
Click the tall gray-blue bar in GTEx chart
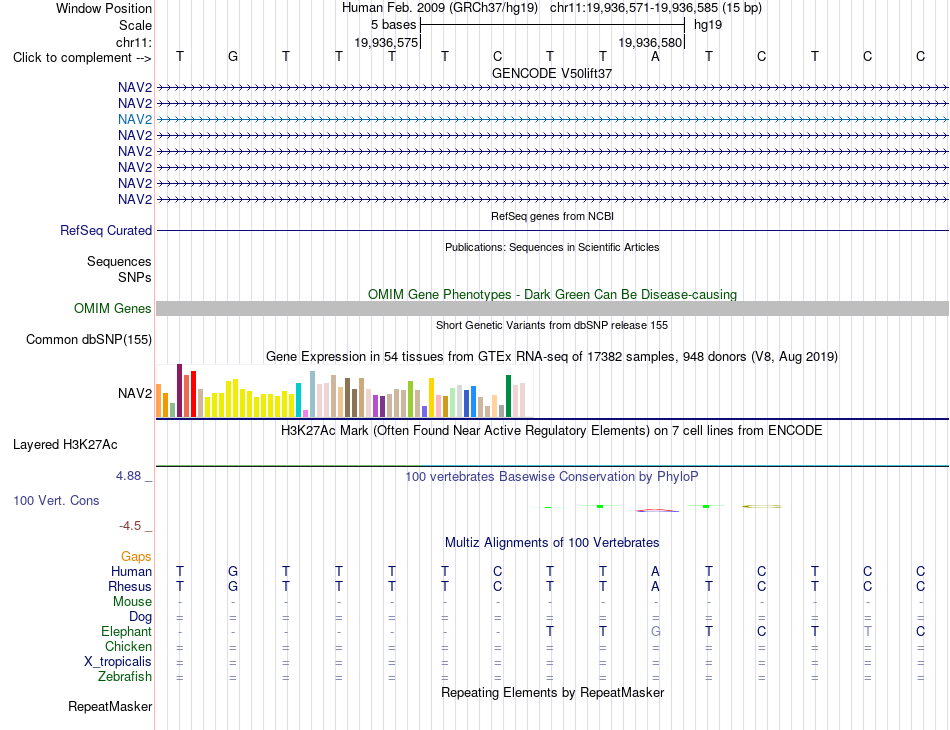click(x=312, y=394)
